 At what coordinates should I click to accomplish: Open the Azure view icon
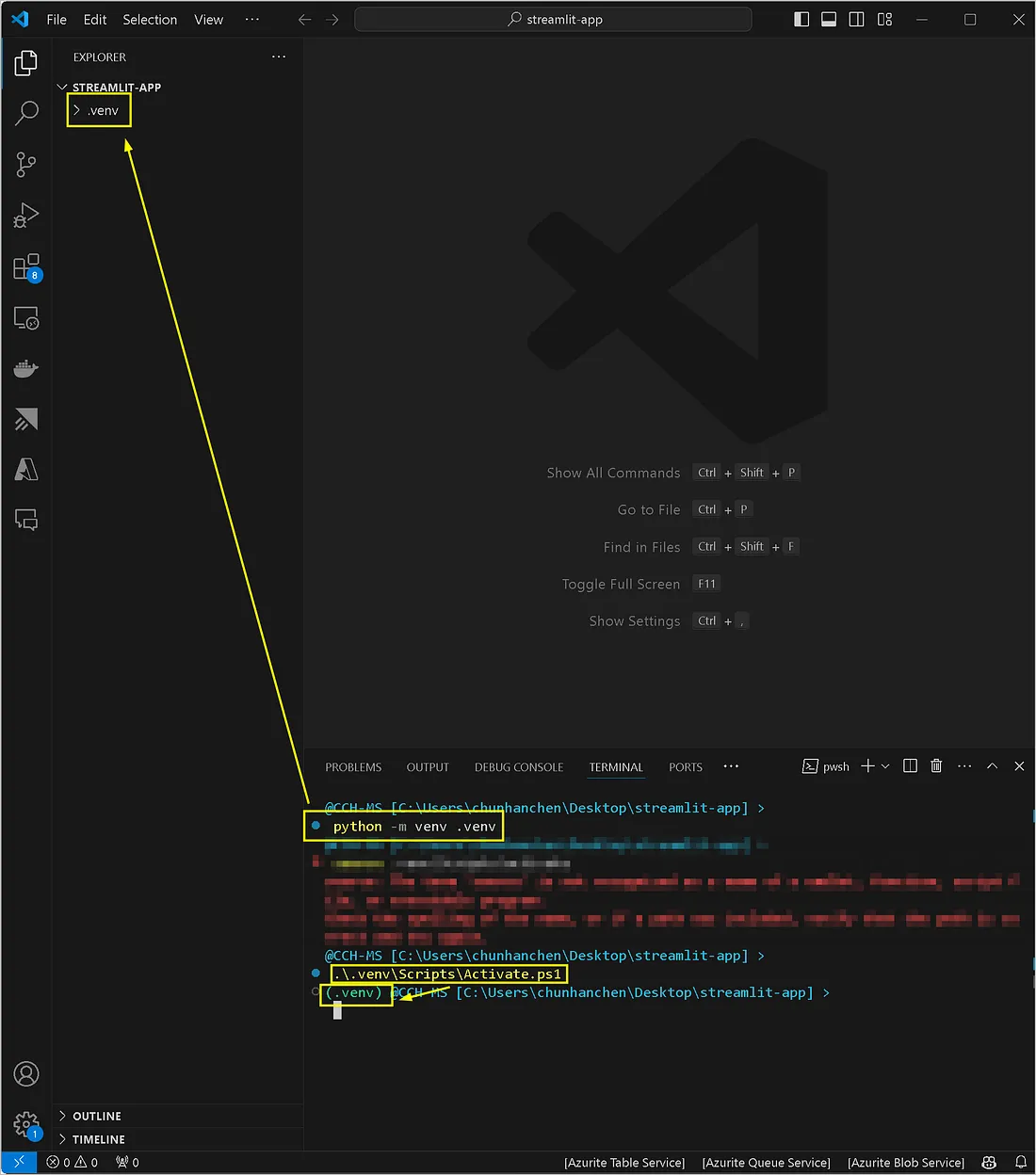(x=26, y=469)
